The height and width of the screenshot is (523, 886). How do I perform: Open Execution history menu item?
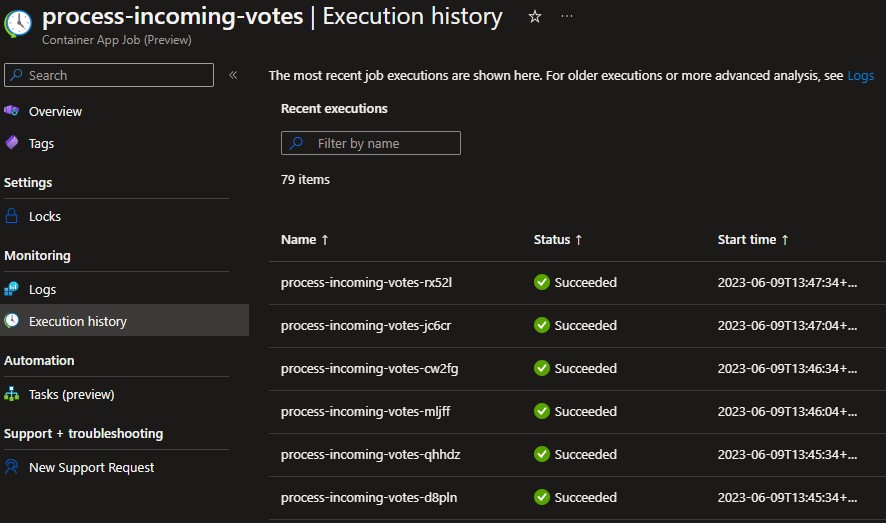(78, 321)
